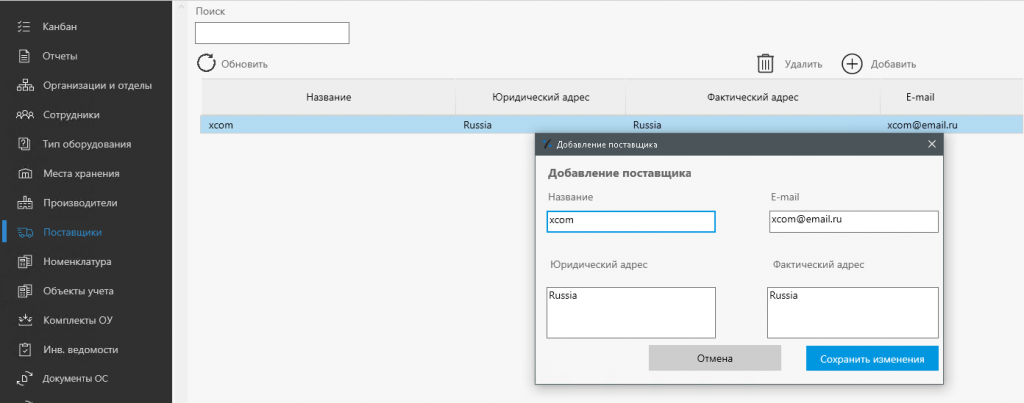Open the Номенклатура menu item
Viewport: 1024px width, 403px height.
77,262
